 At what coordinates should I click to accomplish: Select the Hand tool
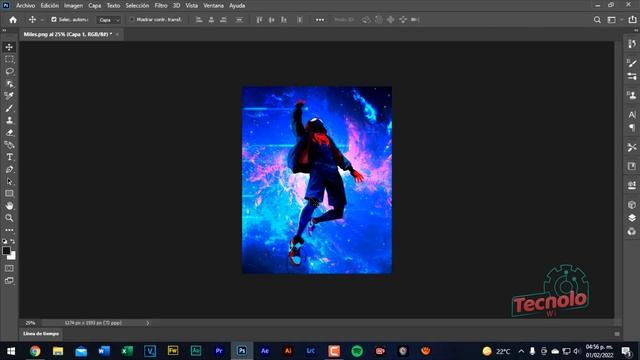[x=9, y=206]
